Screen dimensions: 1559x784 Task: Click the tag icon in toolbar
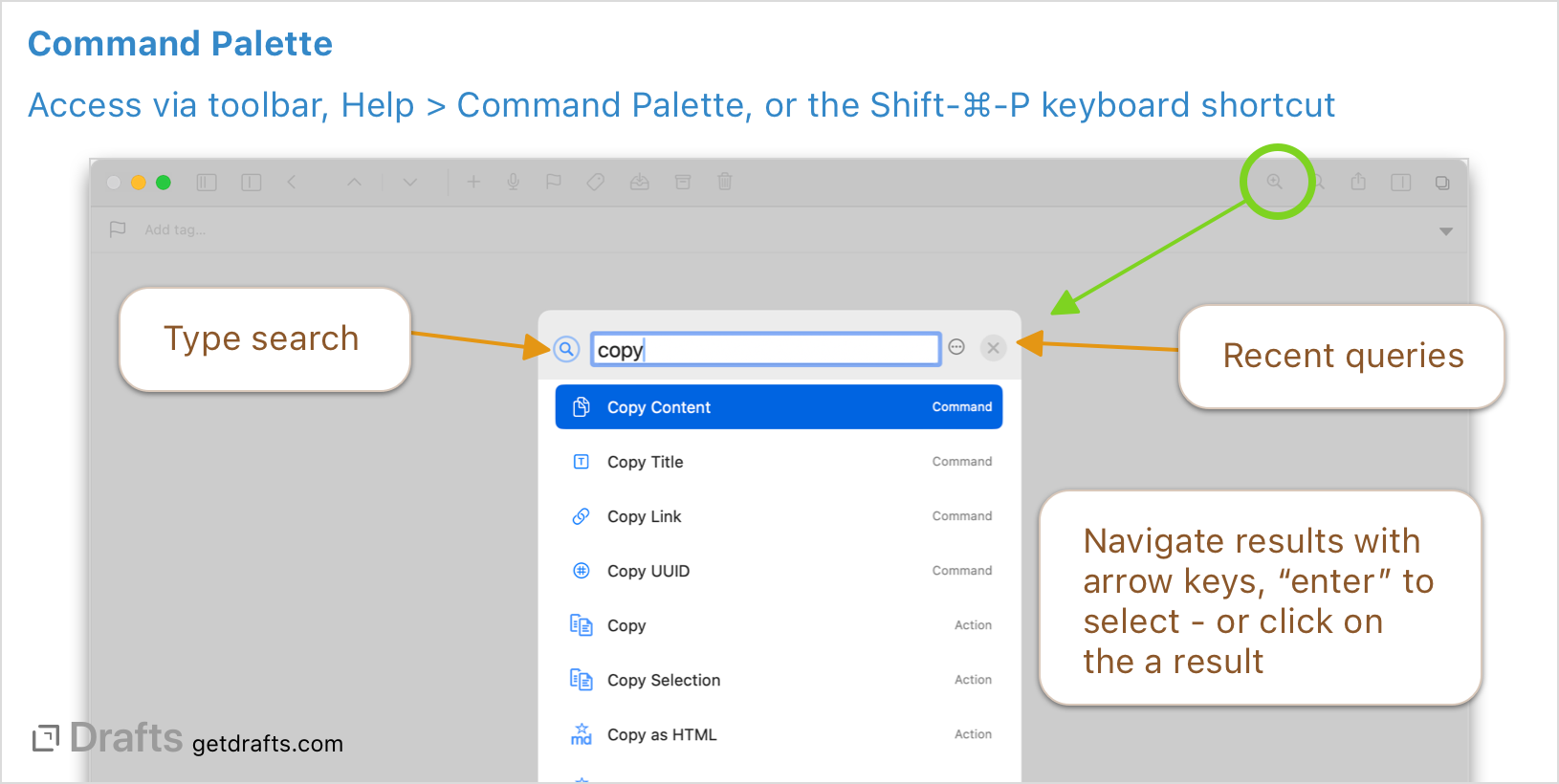click(595, 182)
